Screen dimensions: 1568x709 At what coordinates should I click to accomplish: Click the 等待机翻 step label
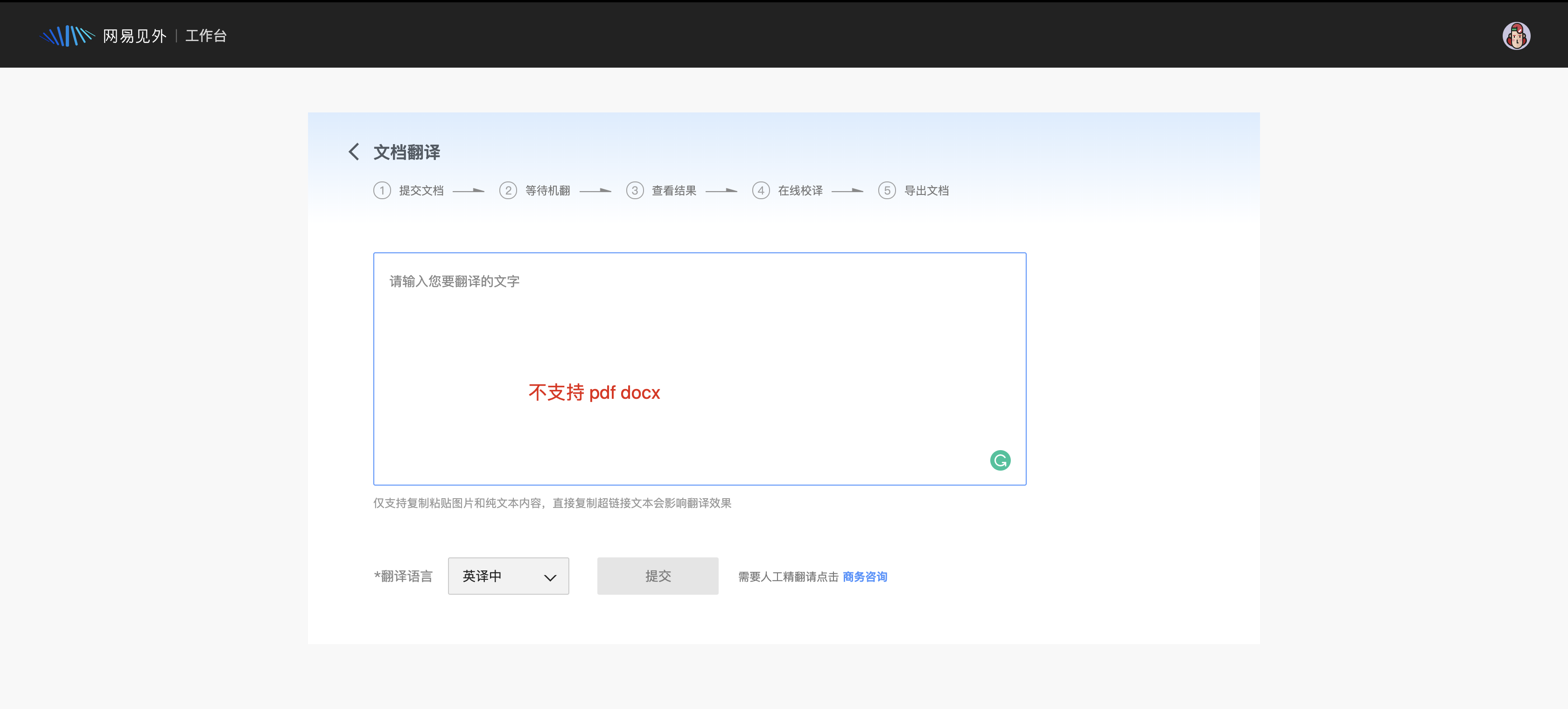coord(547,190)
